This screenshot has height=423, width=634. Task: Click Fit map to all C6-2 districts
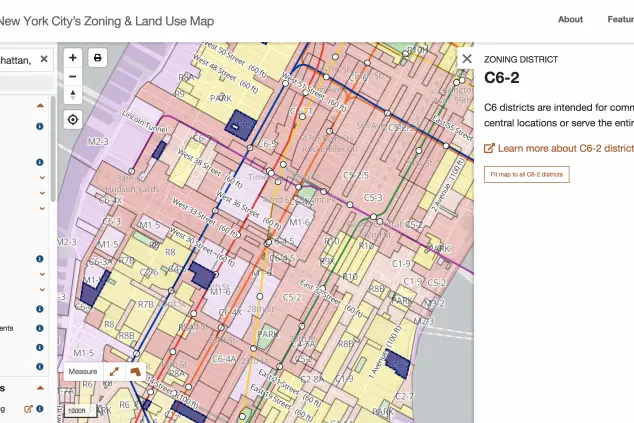[x=526, y=174]
